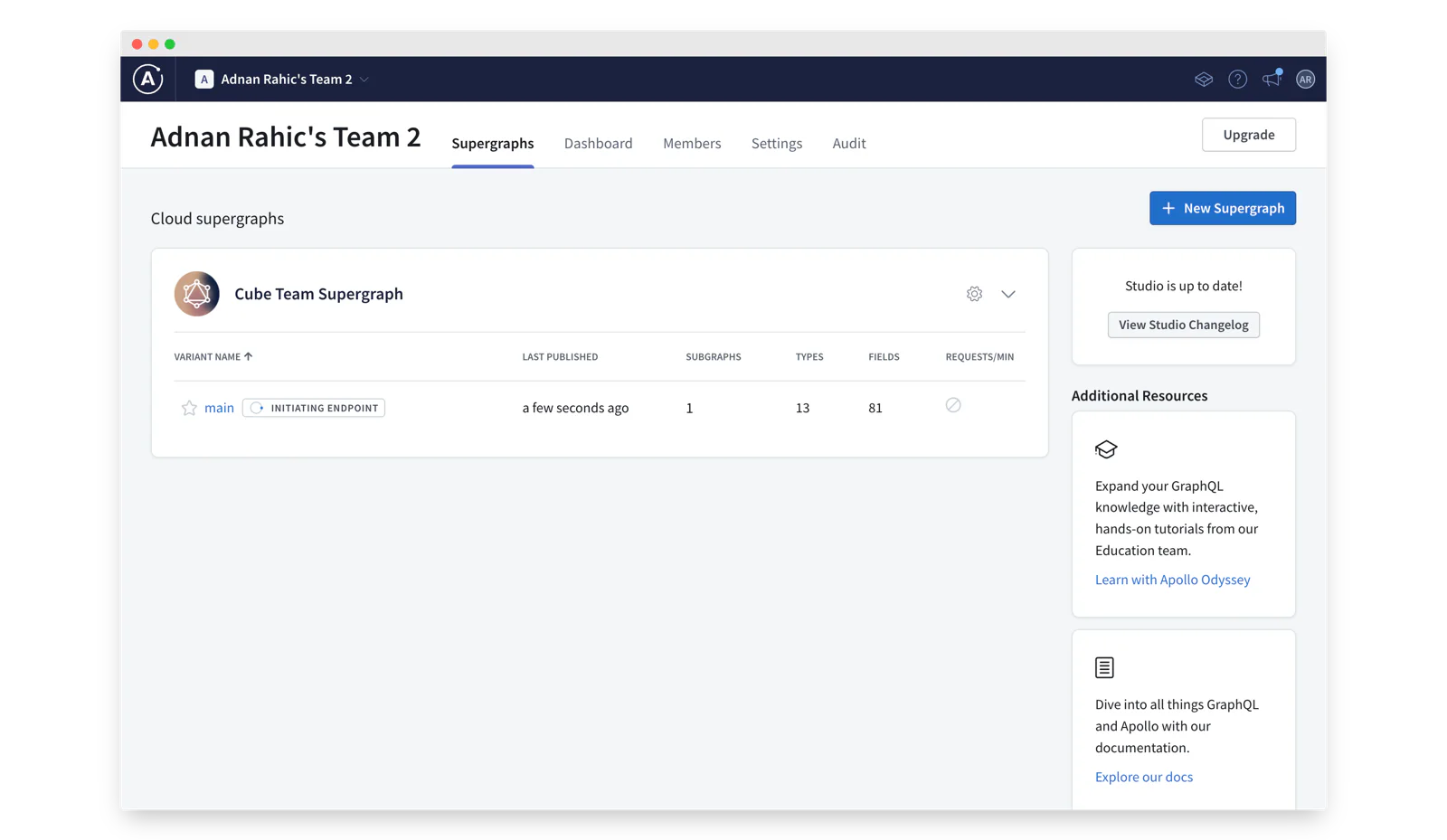Open Learn with Apollo Odyssey link
The width and height of the screenshot is (1447, 840).
point(1172,580)
